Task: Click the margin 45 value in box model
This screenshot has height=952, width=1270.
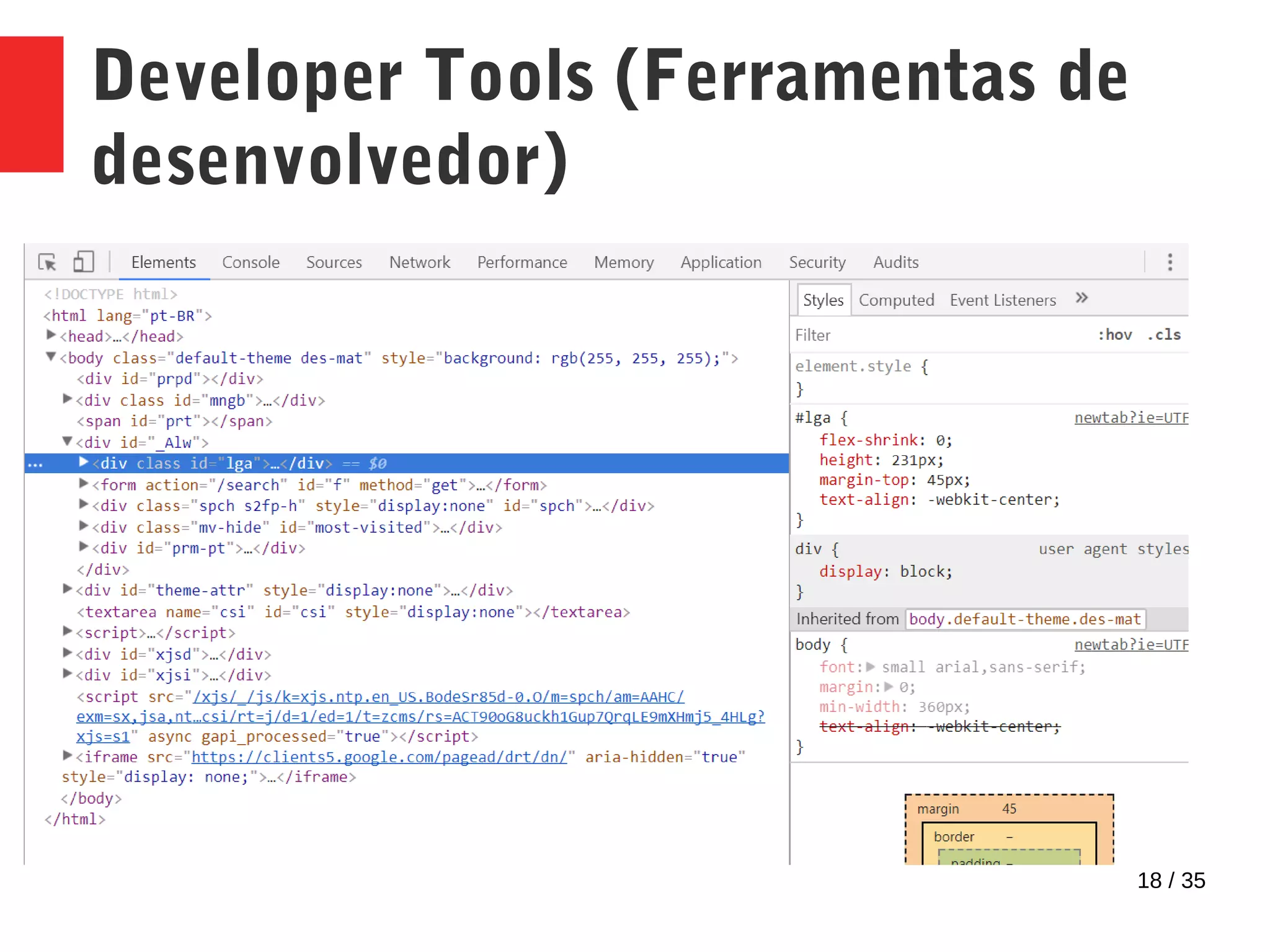Action: [x=1009, y=809]
